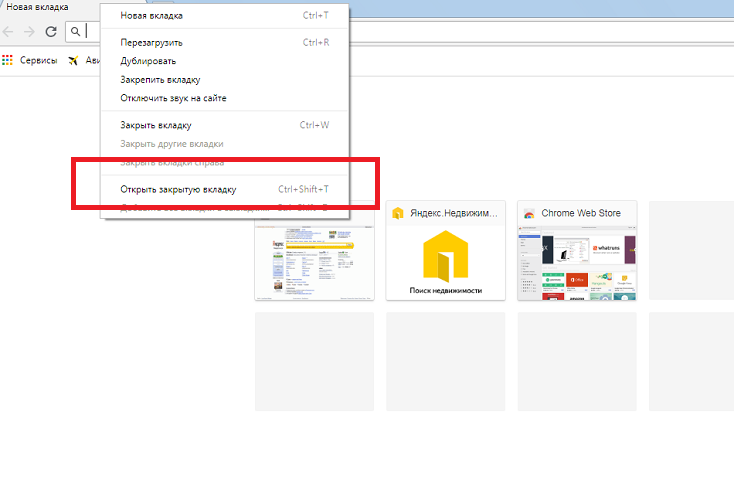Screen dimensions: 734x500
Task: Click the Поиск недвижимости caption
Action: [446, 291]
